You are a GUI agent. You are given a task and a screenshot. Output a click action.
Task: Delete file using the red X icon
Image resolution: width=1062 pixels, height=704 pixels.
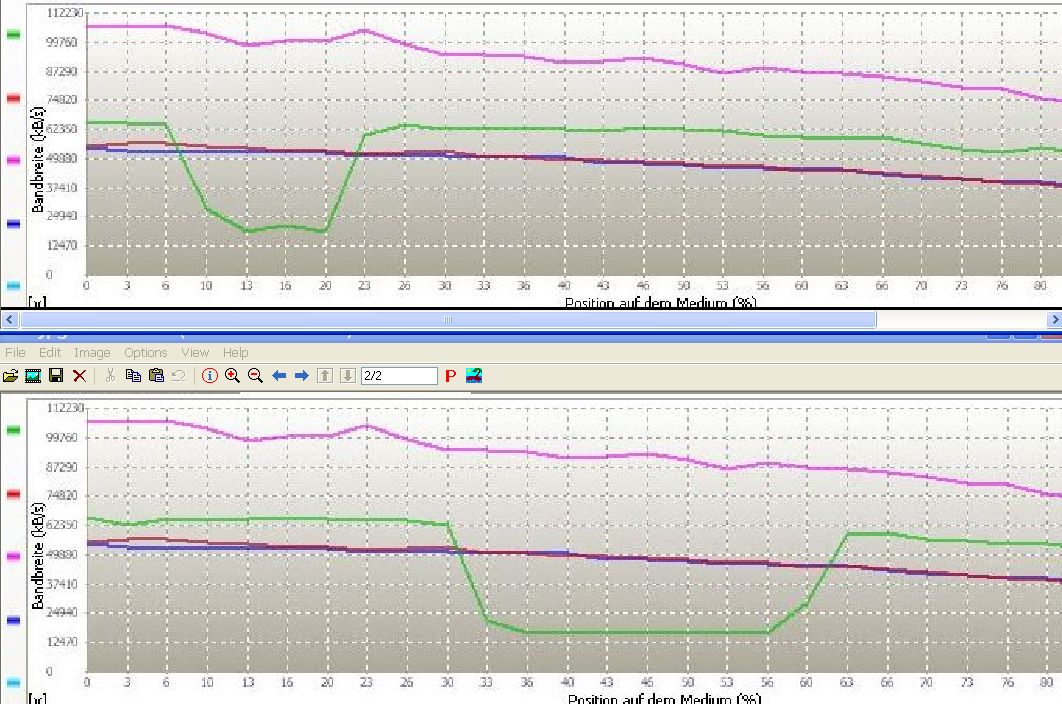pos(79,375)
